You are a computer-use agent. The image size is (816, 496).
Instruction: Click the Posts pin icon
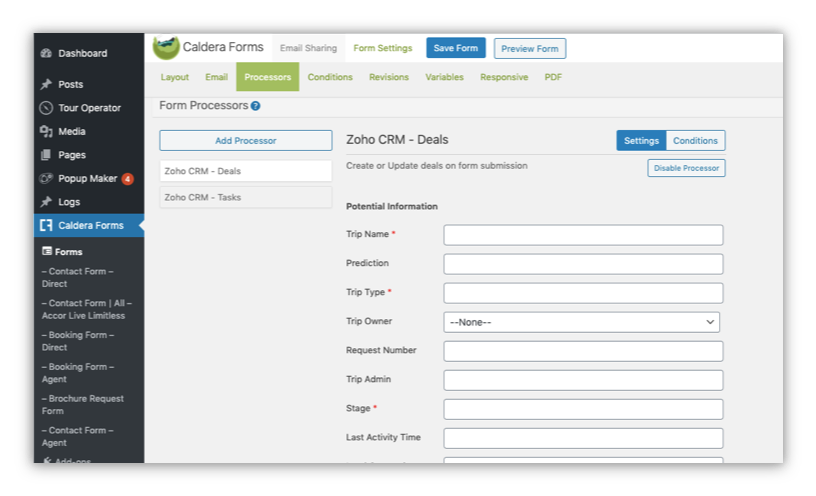(x=46, y=84)
